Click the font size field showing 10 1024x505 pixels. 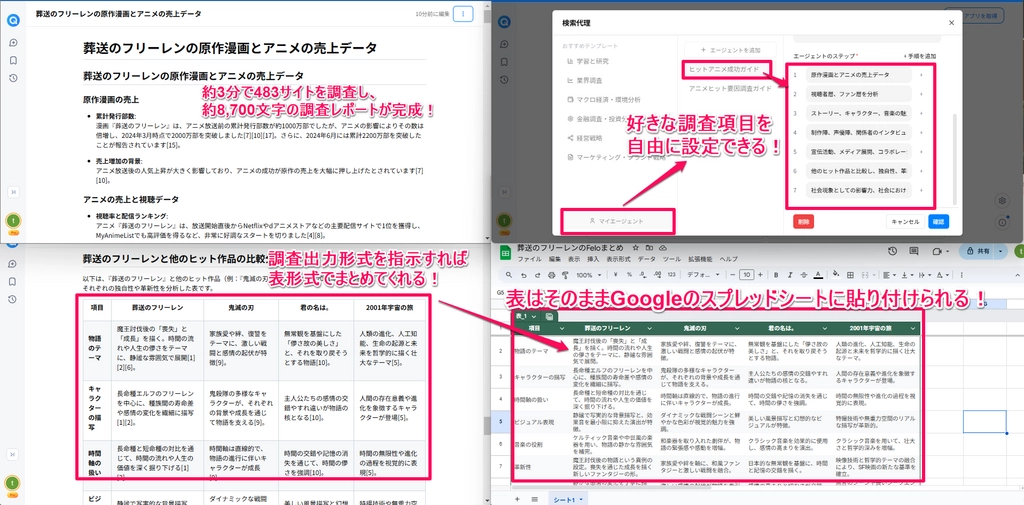pos(746,275)
